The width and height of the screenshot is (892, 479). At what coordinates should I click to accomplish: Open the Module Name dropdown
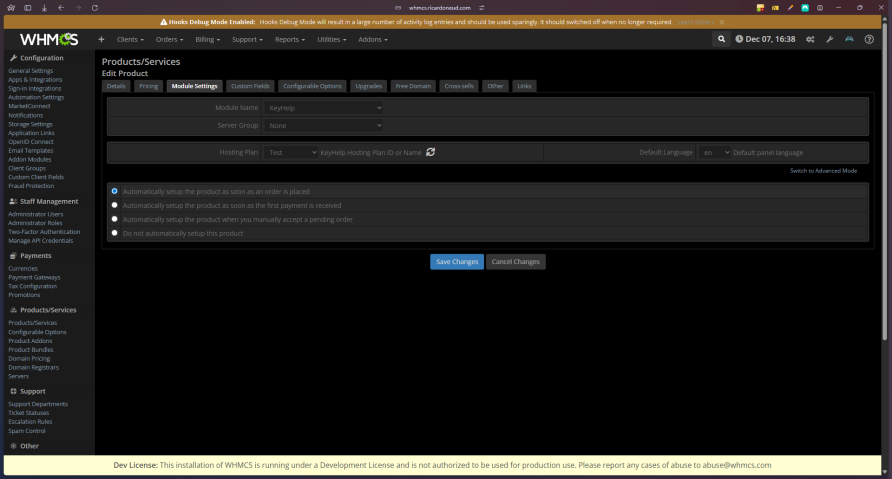click(x=323, y=108)
